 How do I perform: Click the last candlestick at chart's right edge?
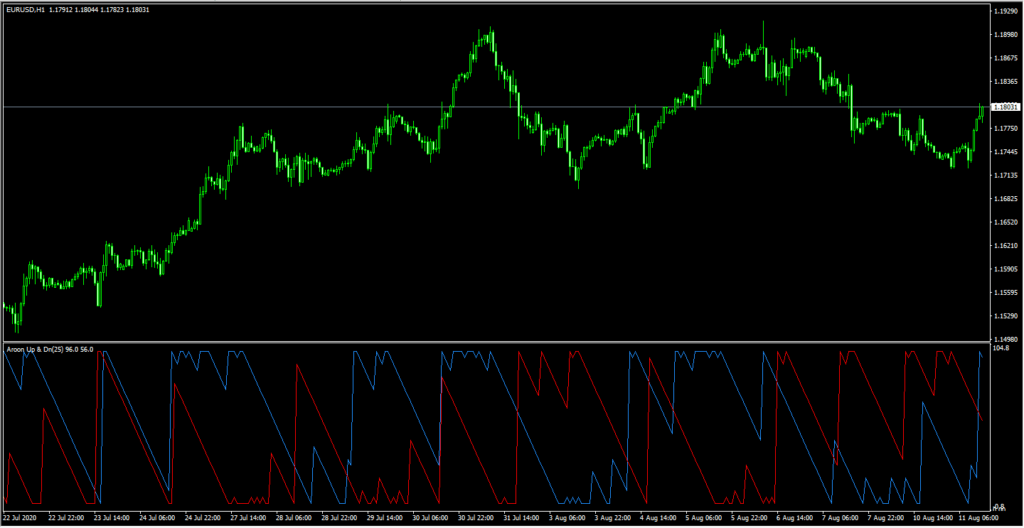982,108
